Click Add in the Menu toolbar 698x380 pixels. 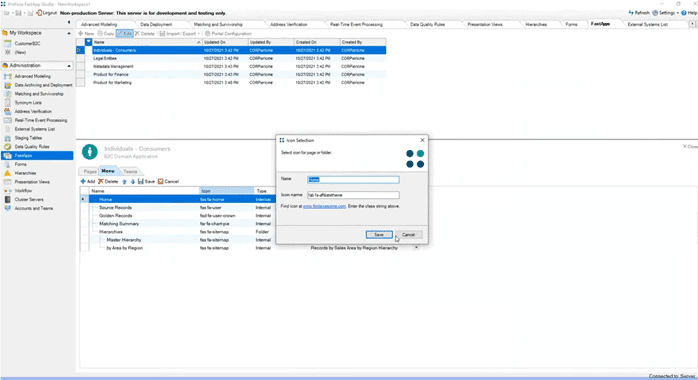coord(88,182)
